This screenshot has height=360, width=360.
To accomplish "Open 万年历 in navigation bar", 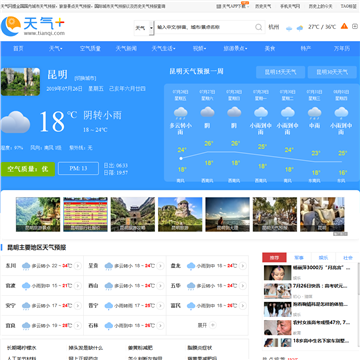I will pyautogui.click(x=342, y=49).
